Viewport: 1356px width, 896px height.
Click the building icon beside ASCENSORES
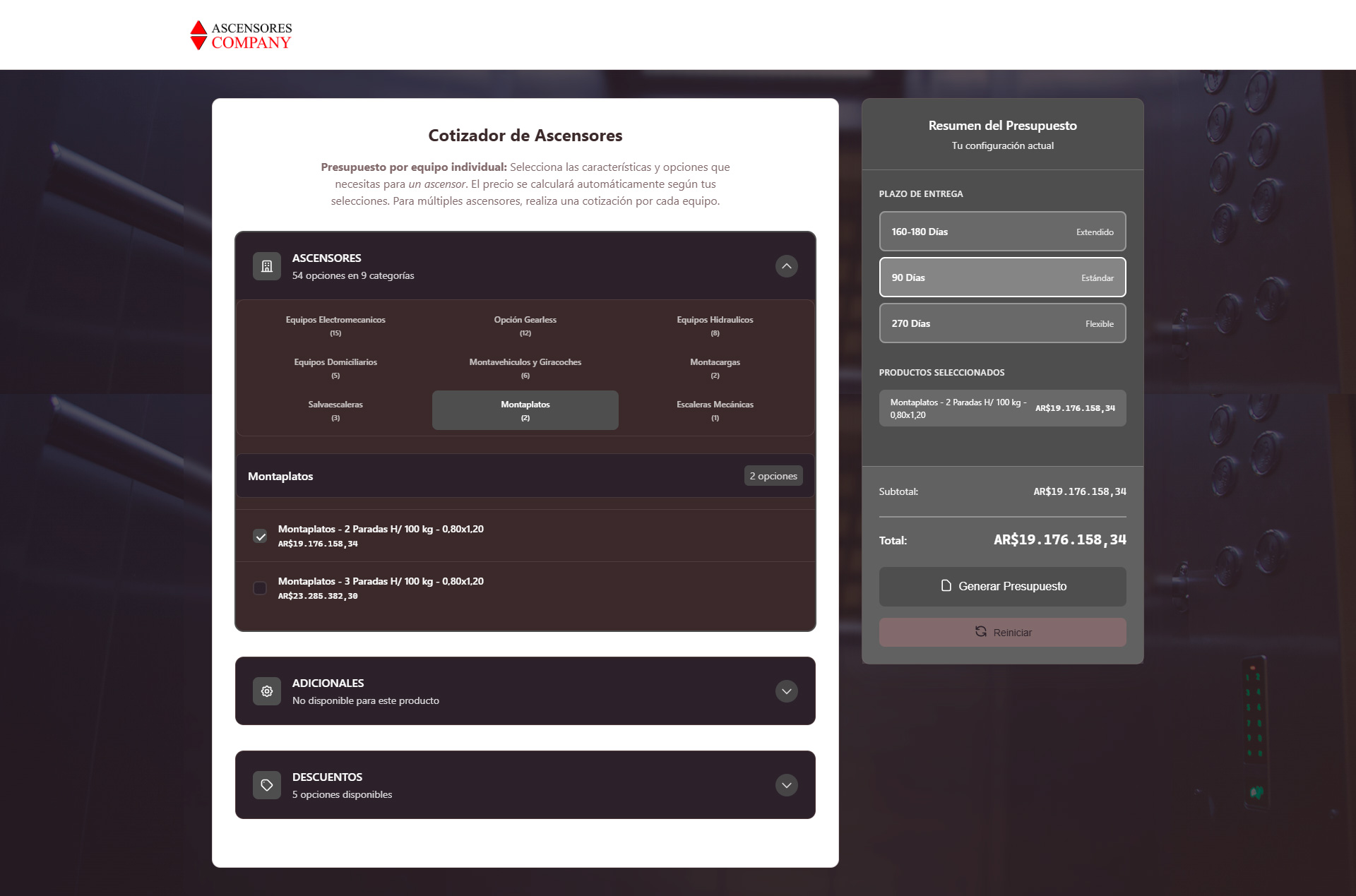point(267,266)
